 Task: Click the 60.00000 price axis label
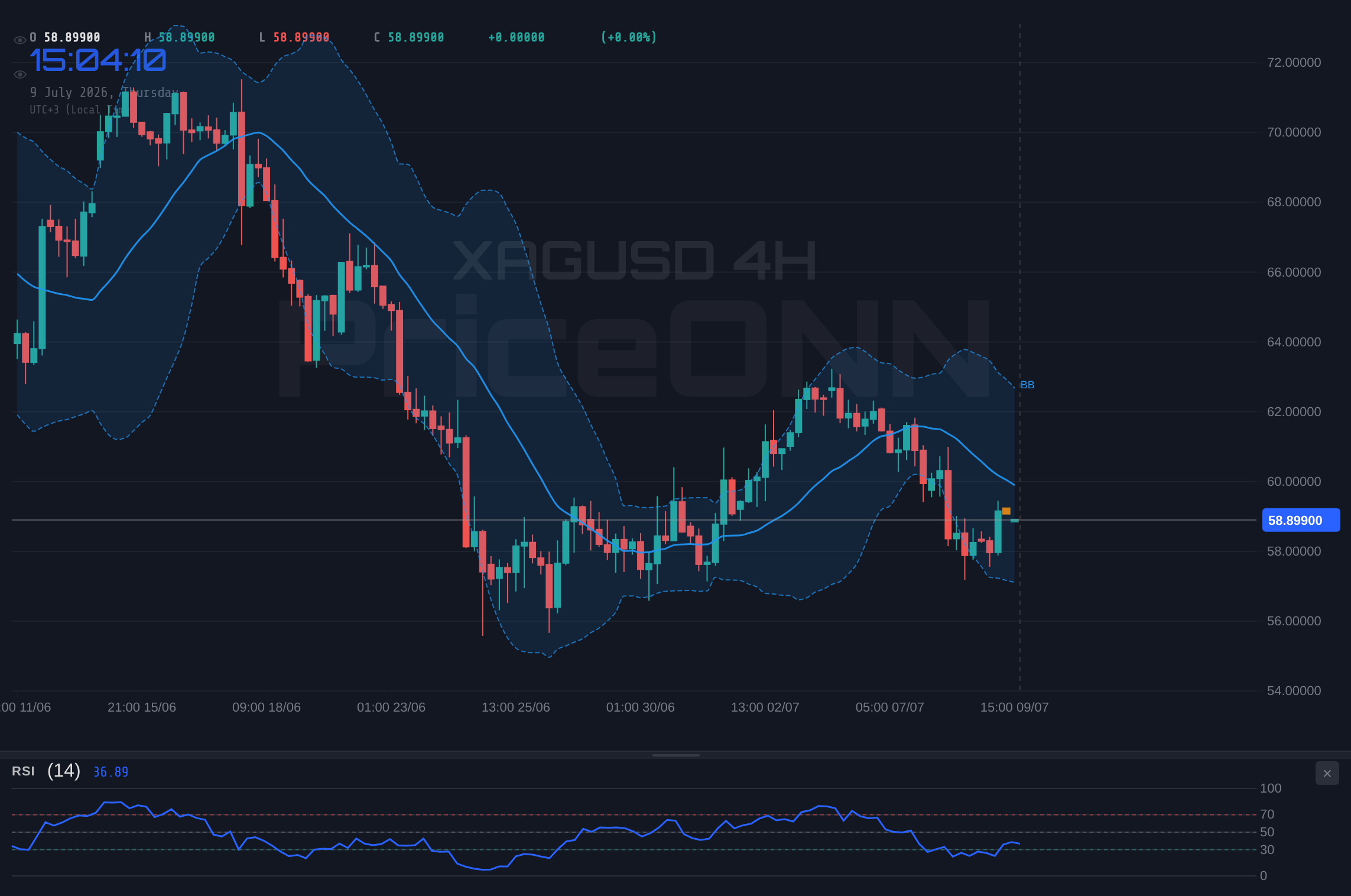1294,482
